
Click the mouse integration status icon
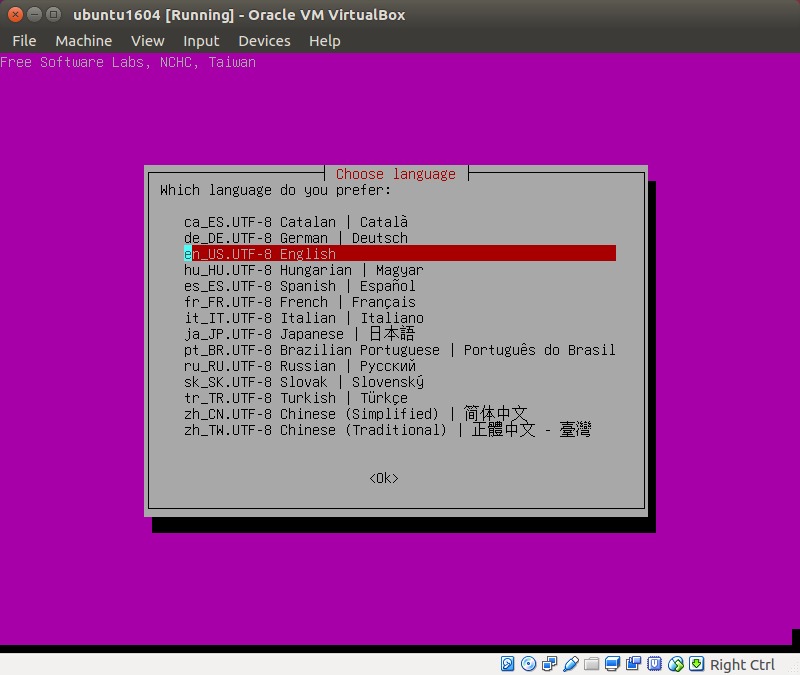(x=676, y=664)
